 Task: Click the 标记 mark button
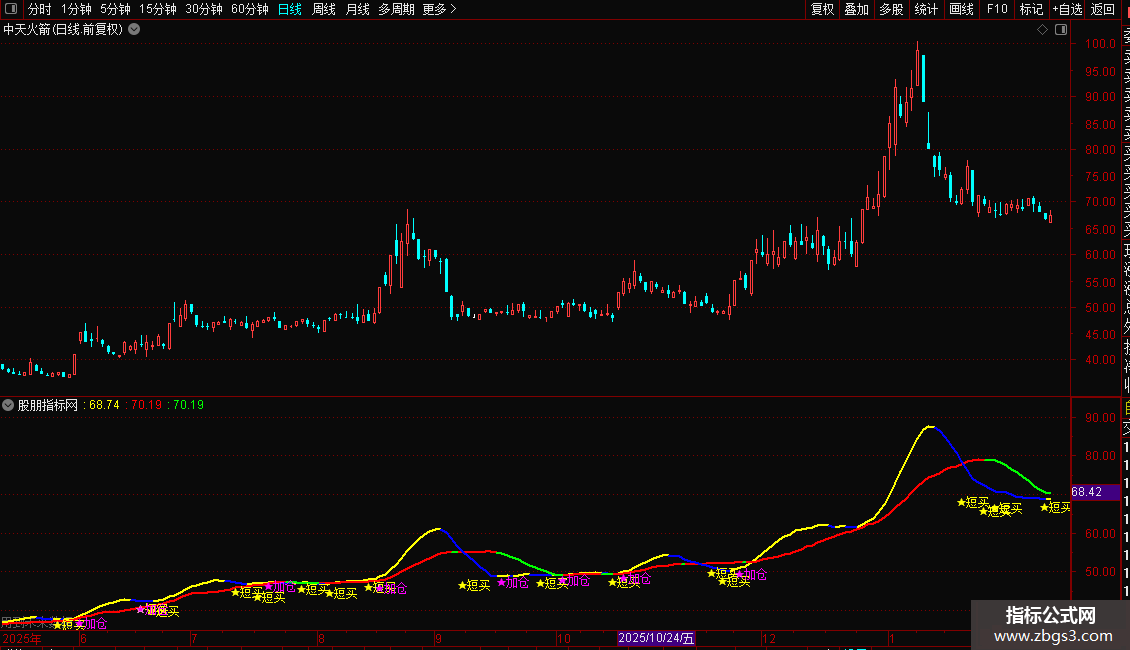point(1031,9)
